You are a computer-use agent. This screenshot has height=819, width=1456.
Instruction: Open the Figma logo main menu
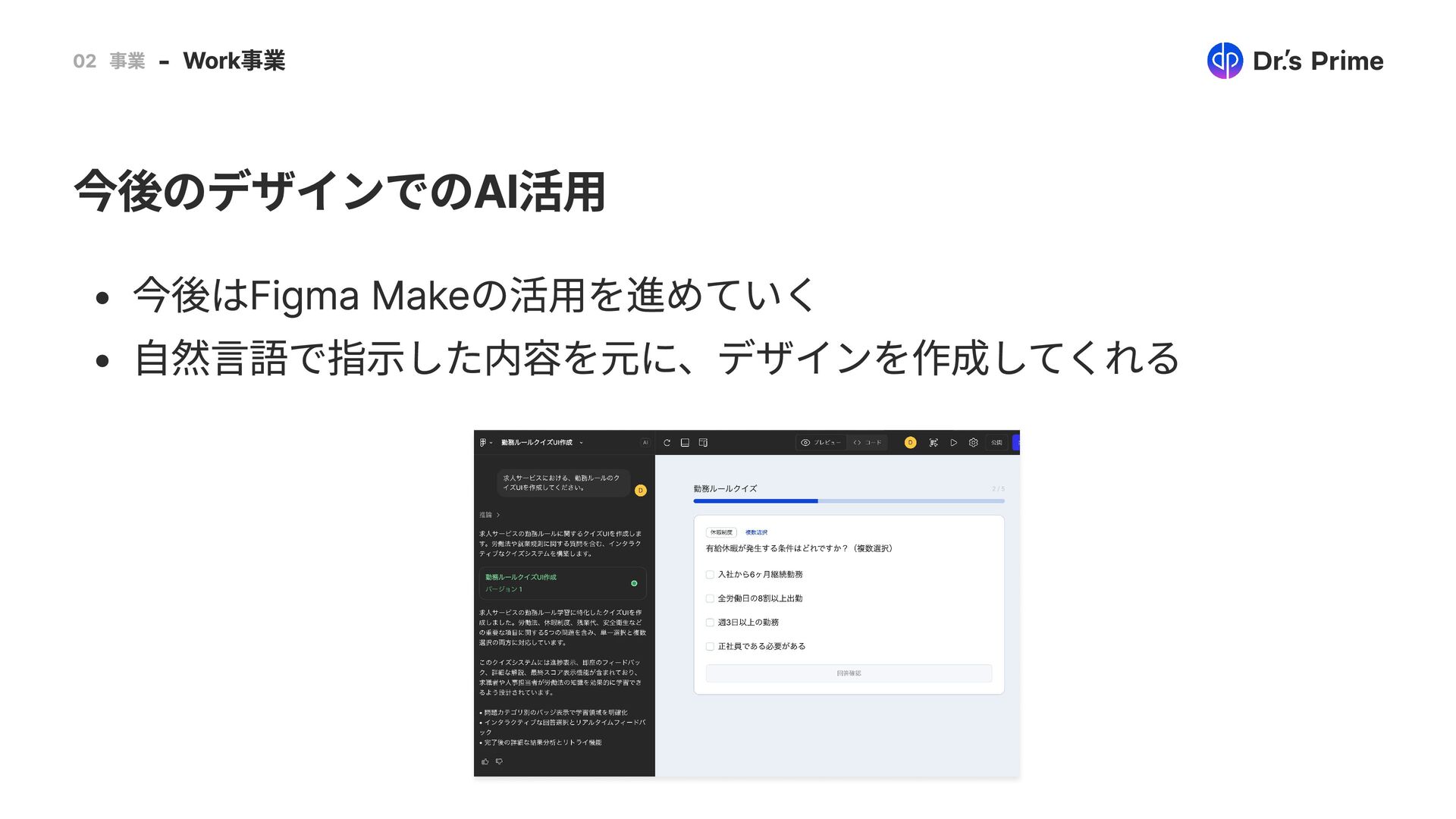(483, 443)
